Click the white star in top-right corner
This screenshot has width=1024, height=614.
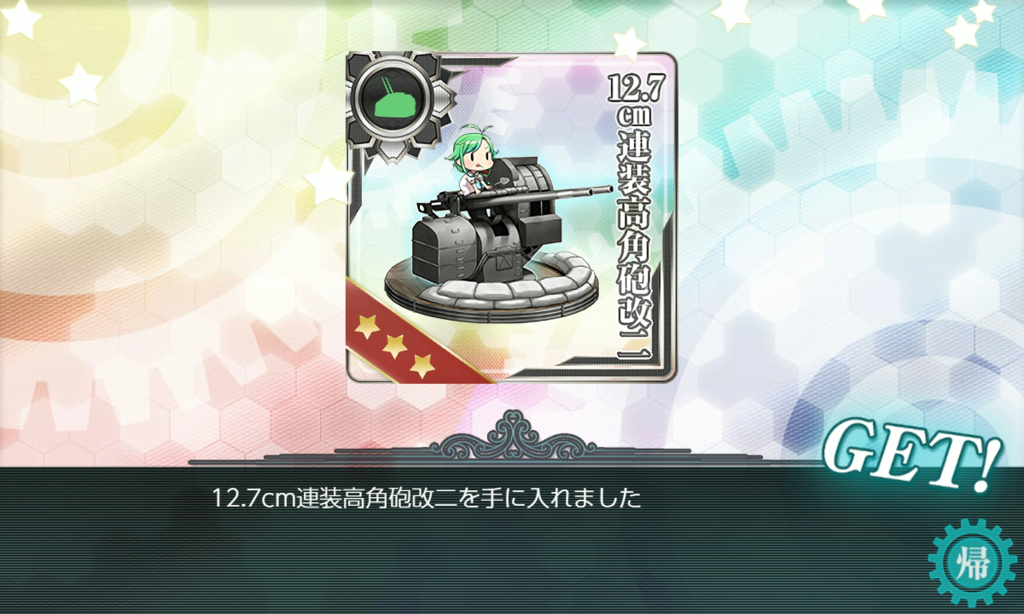click(983, 11)
